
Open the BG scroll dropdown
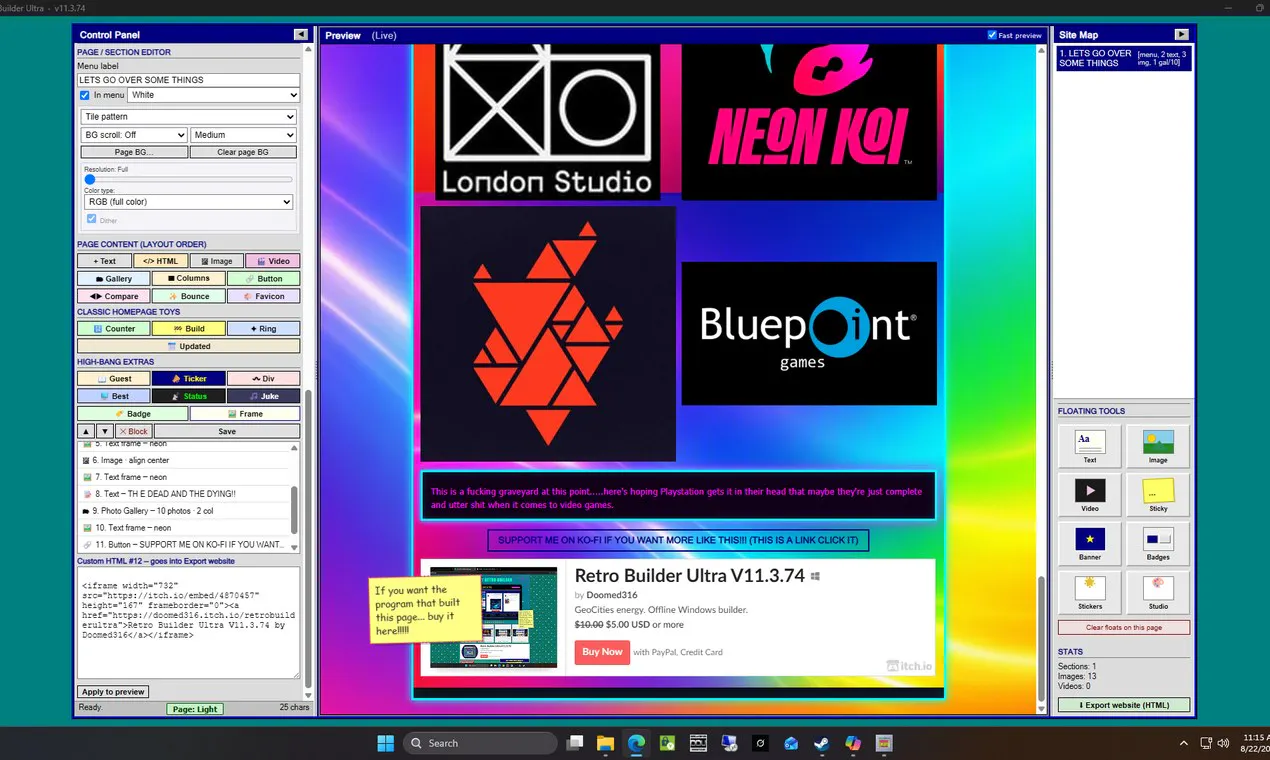(134, 135)
